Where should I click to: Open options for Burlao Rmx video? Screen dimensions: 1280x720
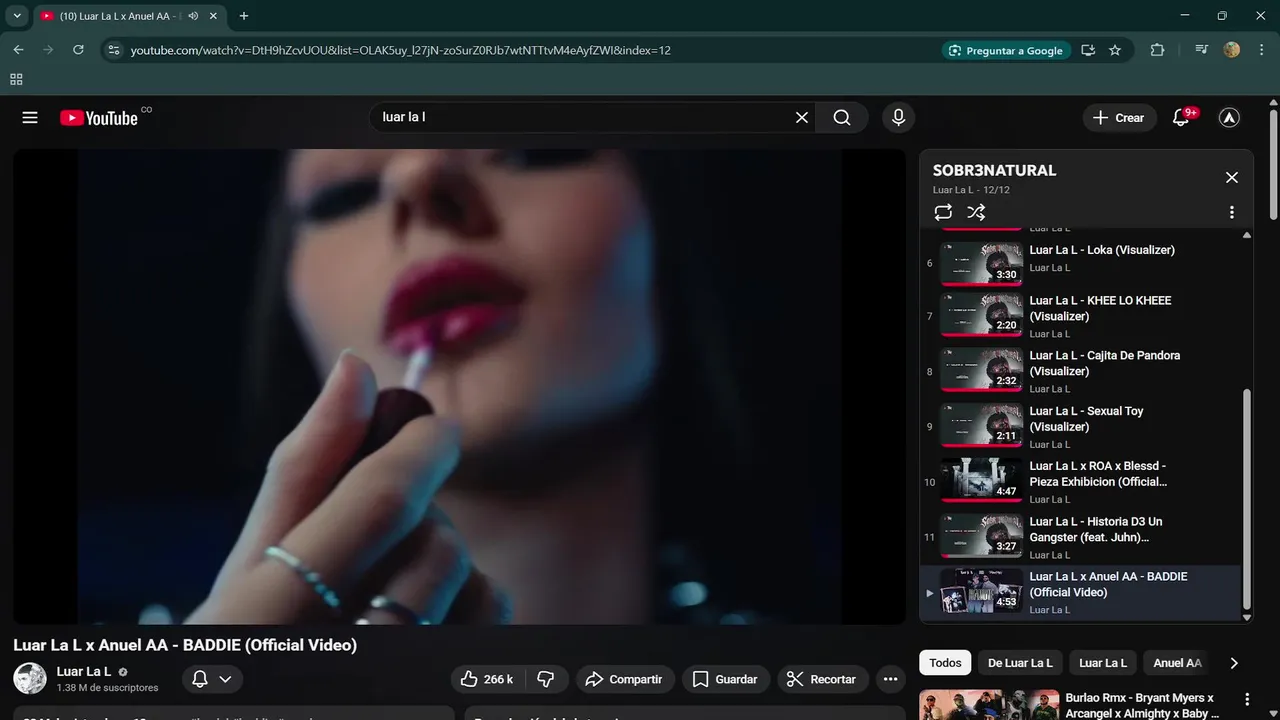pyautogui.click(x=1246, y=699)
